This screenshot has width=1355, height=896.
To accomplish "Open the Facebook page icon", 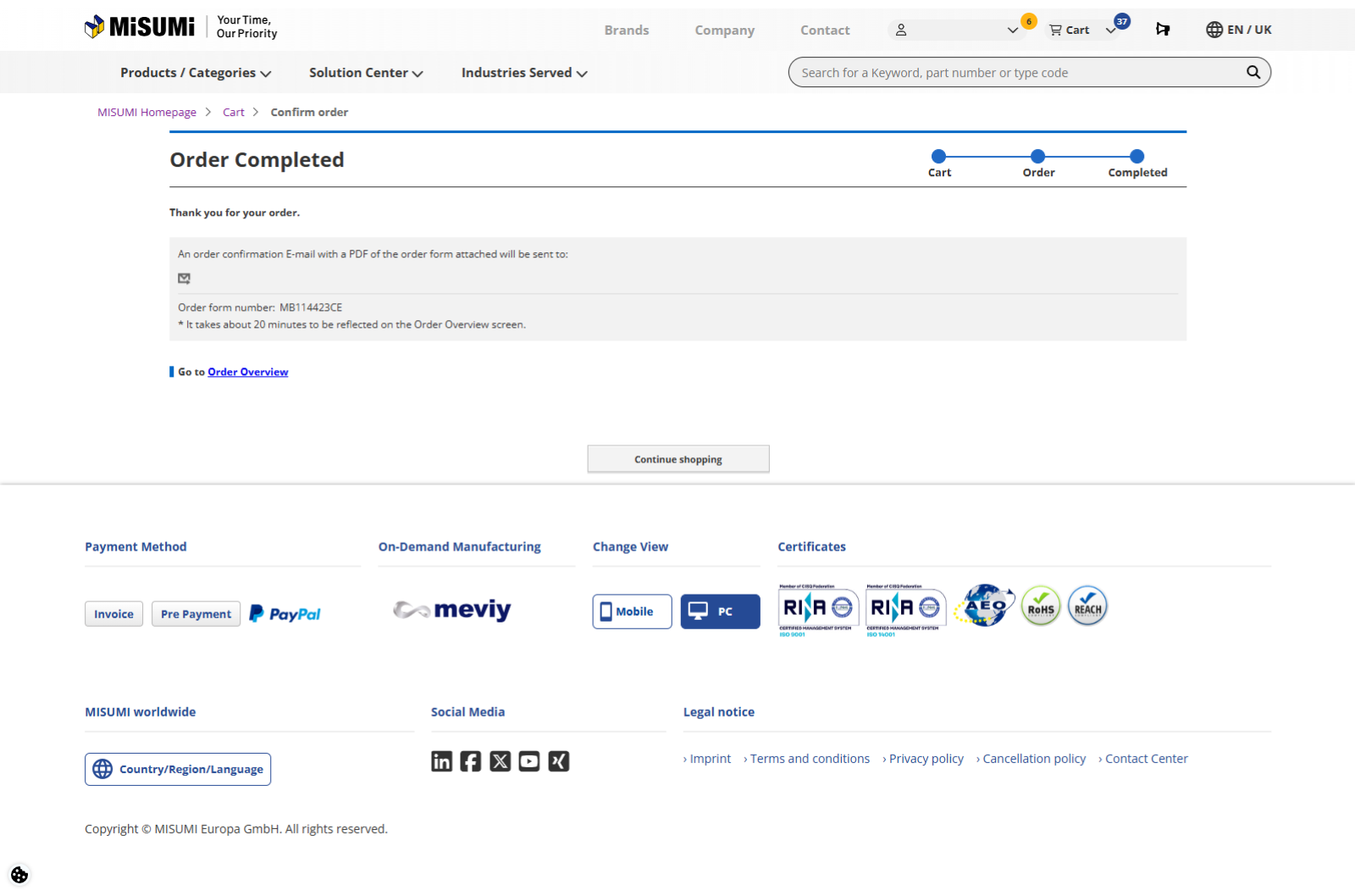I will click(x=471, y=761).
